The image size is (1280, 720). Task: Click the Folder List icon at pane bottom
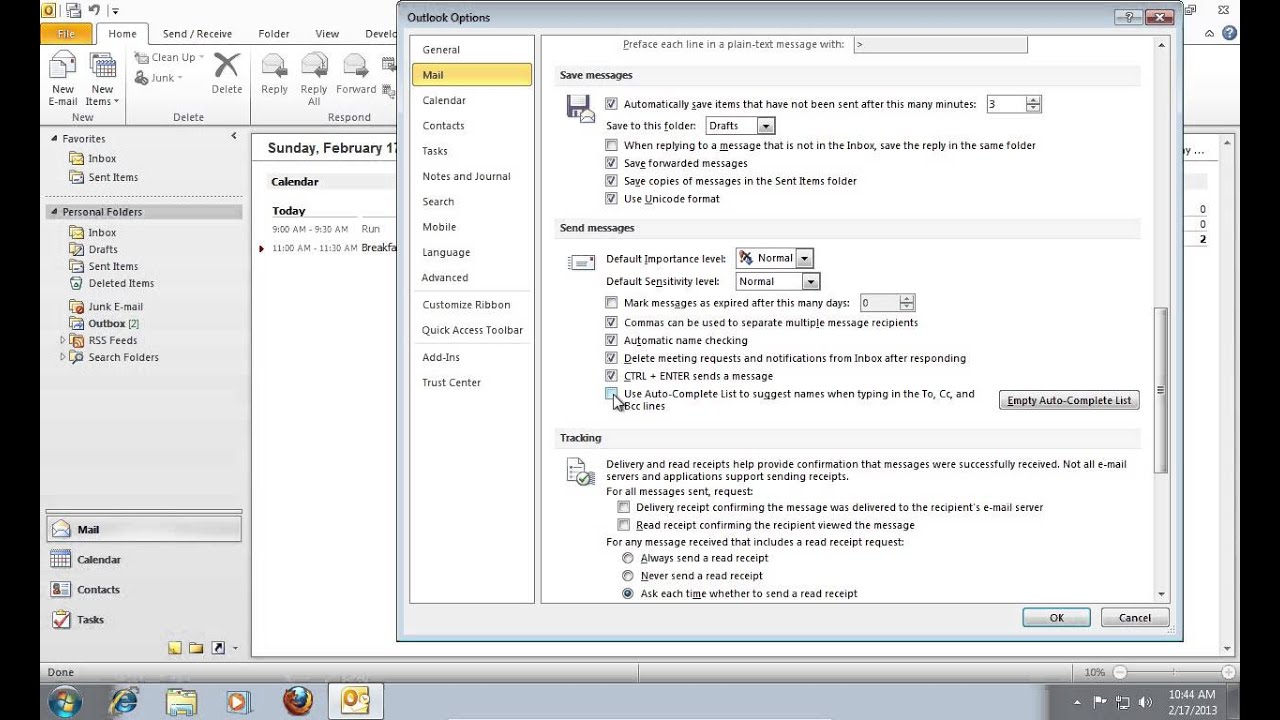click(x=196, y=648)
